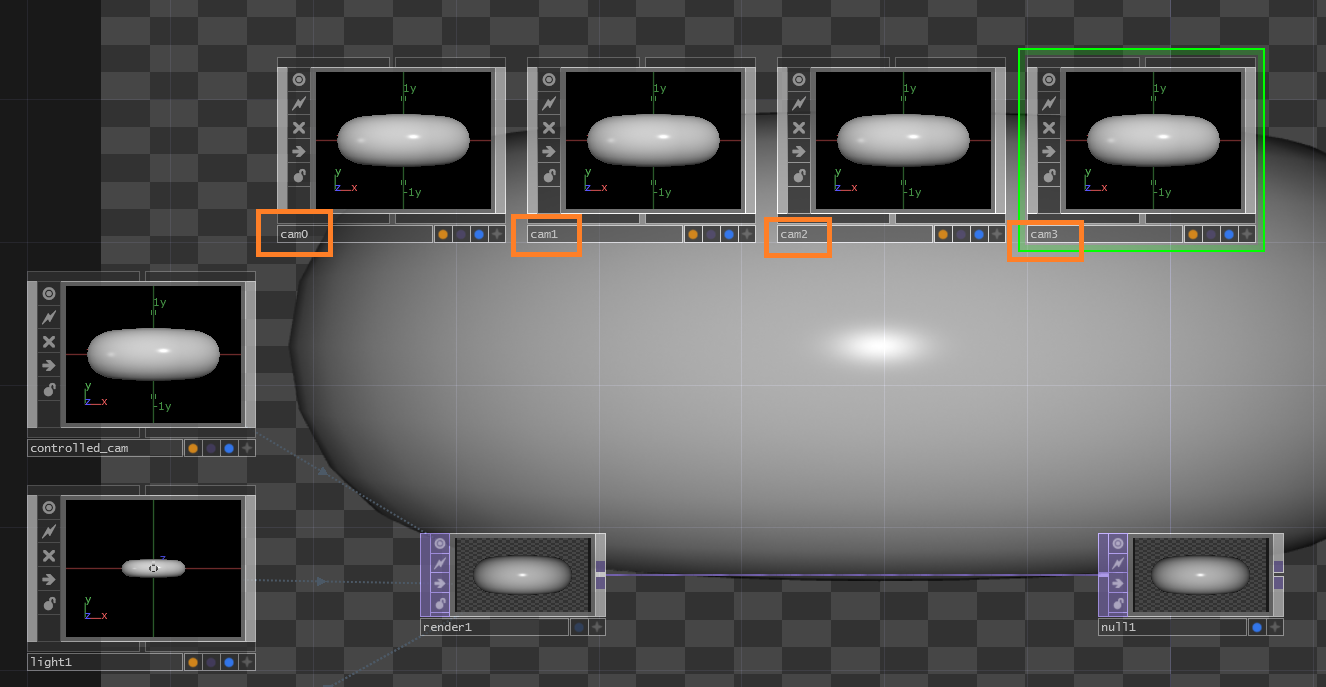Click the X cooking flag on light1
The height and width of the screenshot is (687, 1326).
coord(48,555)
